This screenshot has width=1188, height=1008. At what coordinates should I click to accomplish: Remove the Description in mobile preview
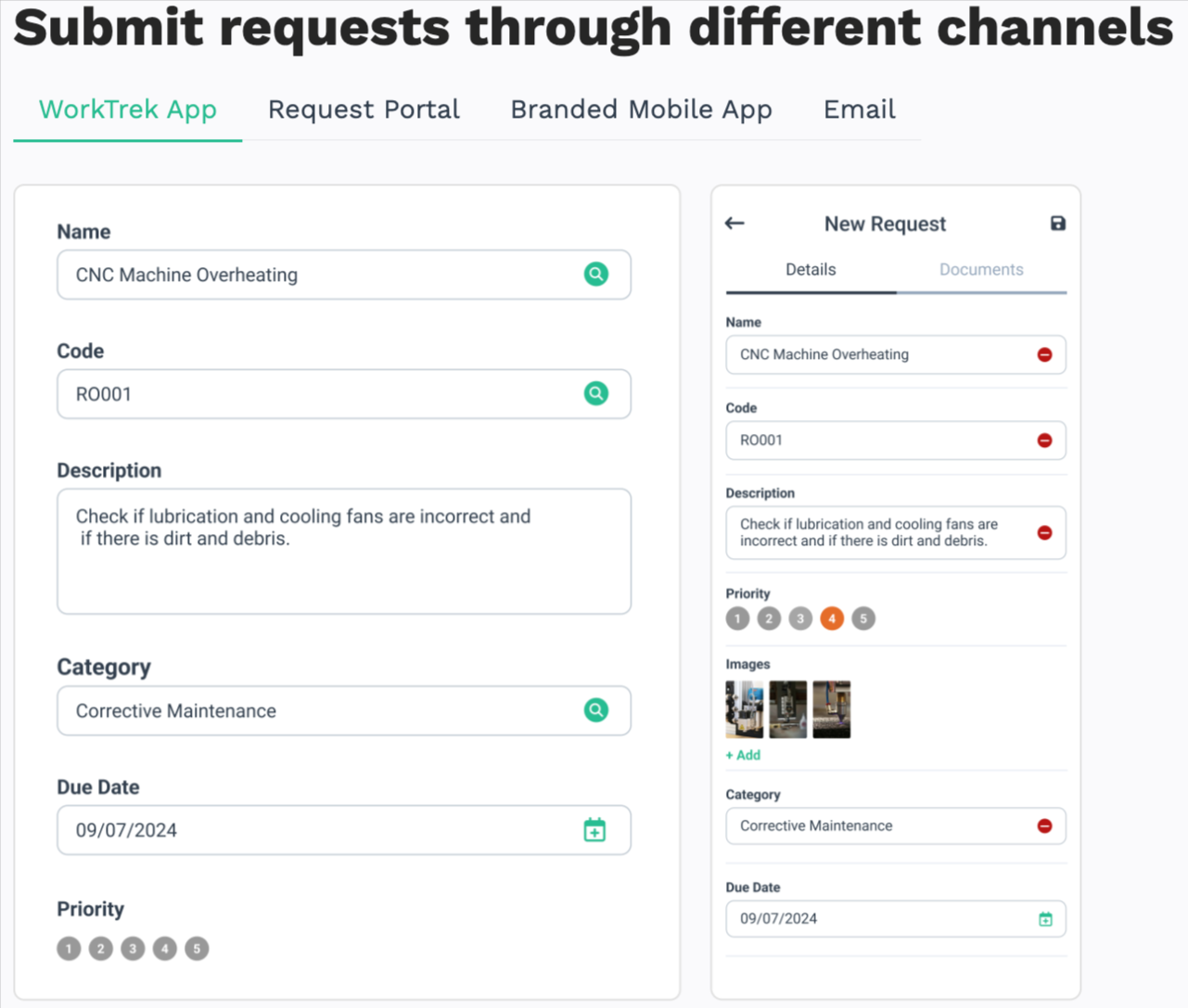[1044, 532]
